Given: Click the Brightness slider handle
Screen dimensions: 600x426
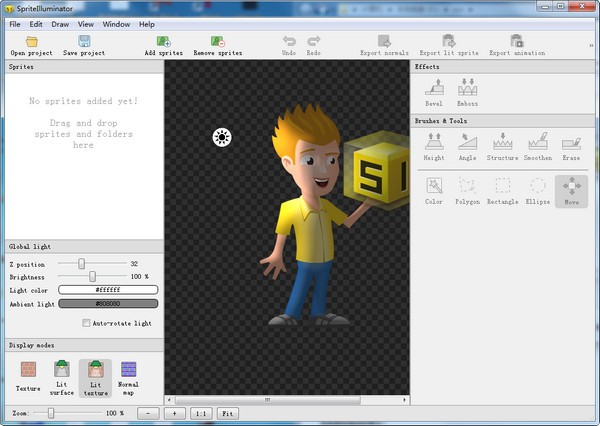Looking at the screenshot, I should tap(93, 276).
